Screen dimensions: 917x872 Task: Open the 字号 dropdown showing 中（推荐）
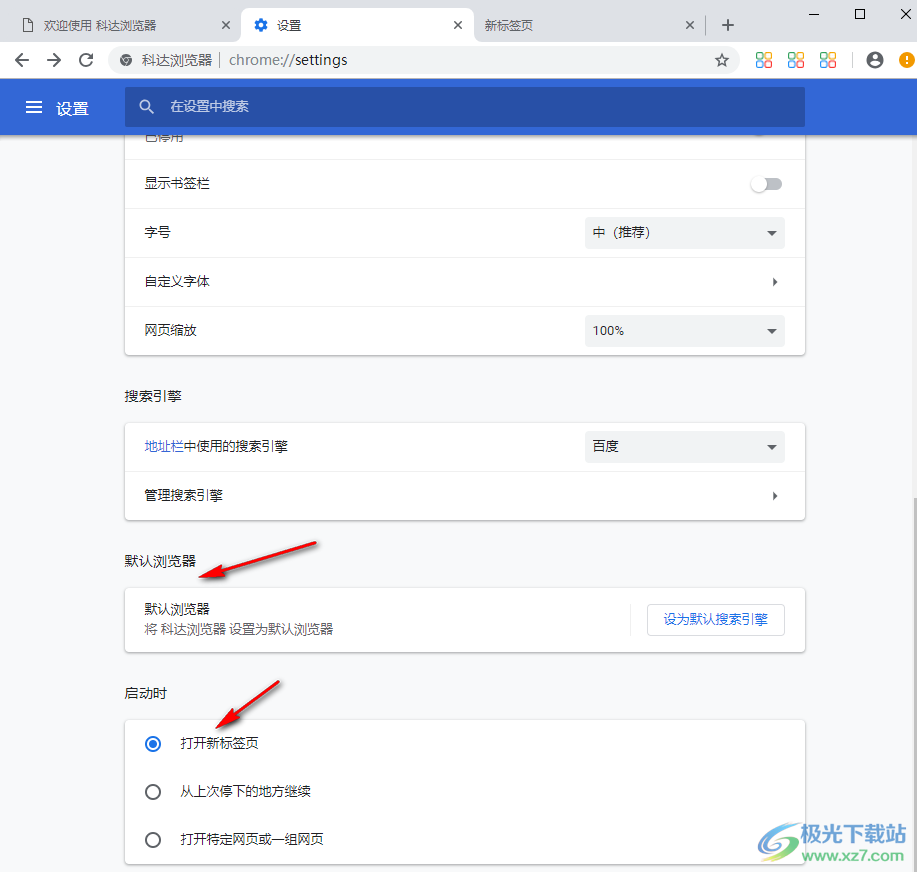(684, 232)
